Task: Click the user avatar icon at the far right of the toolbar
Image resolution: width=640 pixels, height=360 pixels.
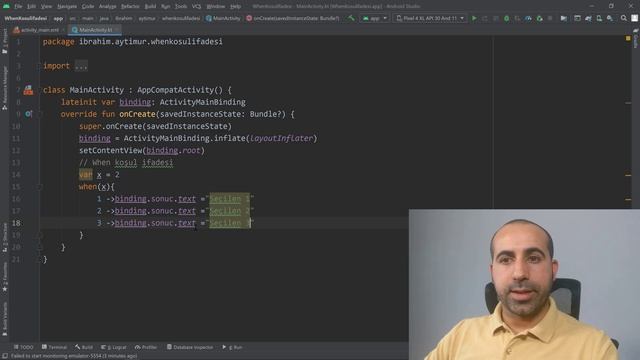Action: click(x=635, y=18)
